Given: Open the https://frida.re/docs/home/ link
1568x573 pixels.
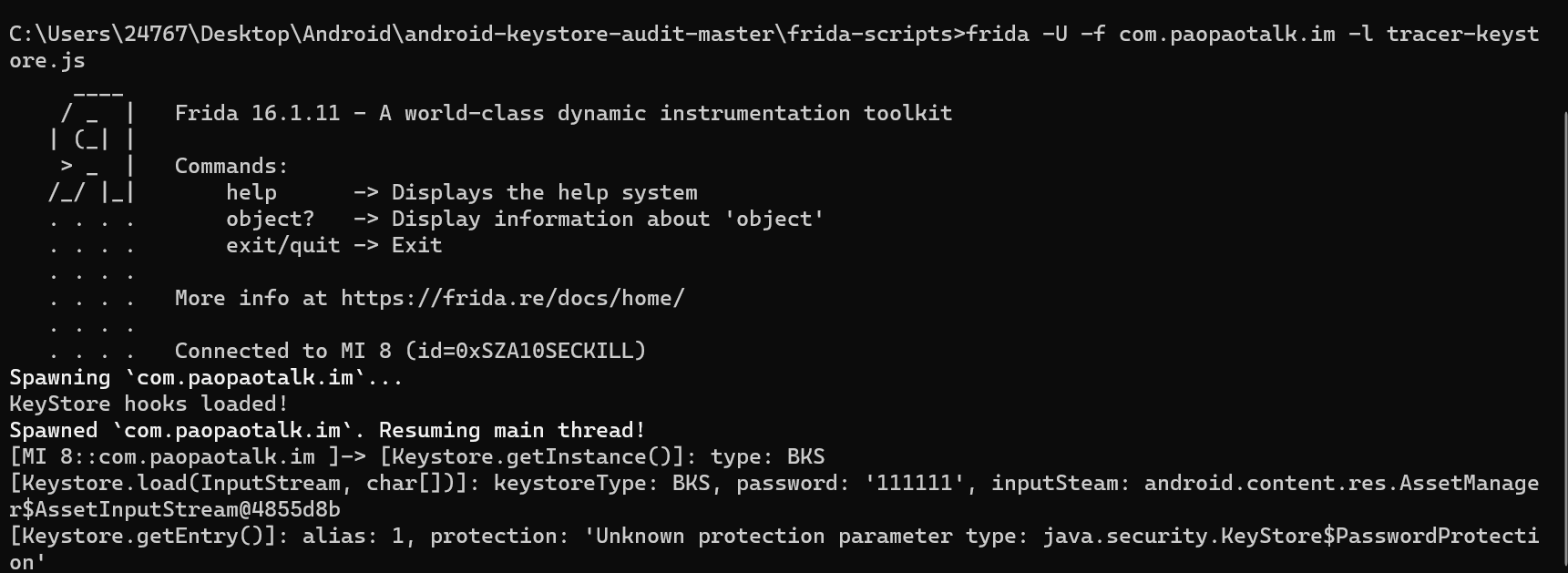Looking at the screenshot, I should click(512, 299).
